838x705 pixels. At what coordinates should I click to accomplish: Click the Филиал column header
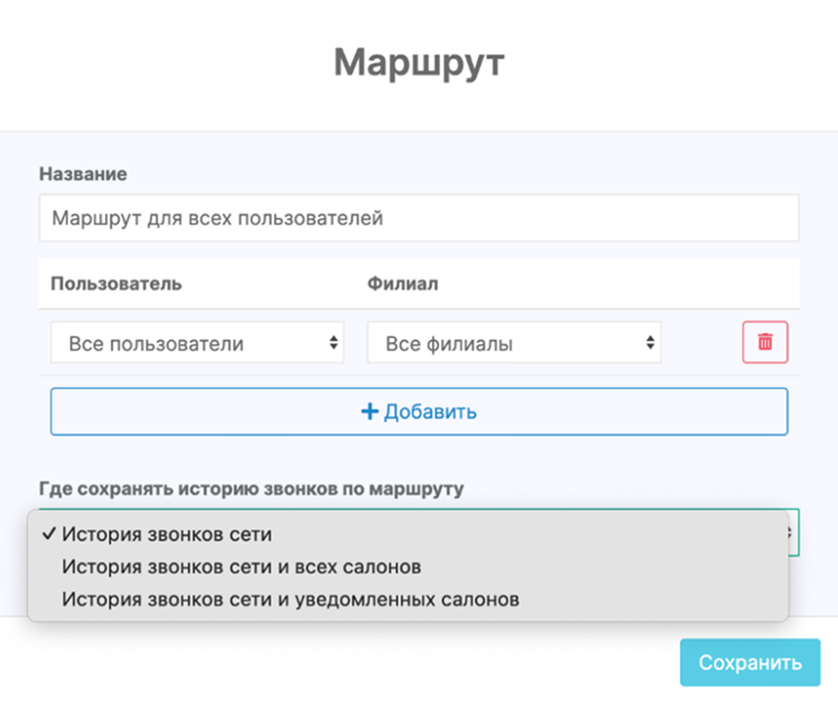coord(402,283)
